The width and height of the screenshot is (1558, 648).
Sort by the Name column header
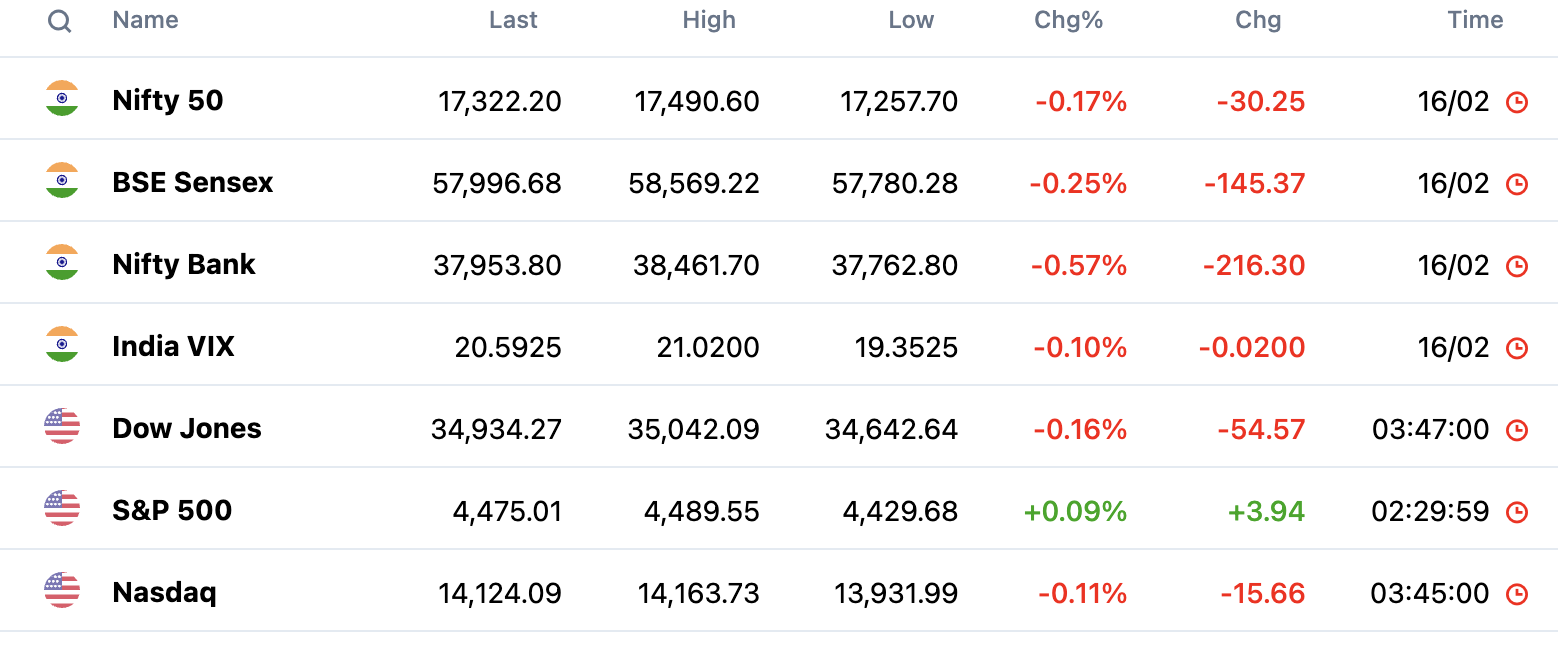pos(146,20)
